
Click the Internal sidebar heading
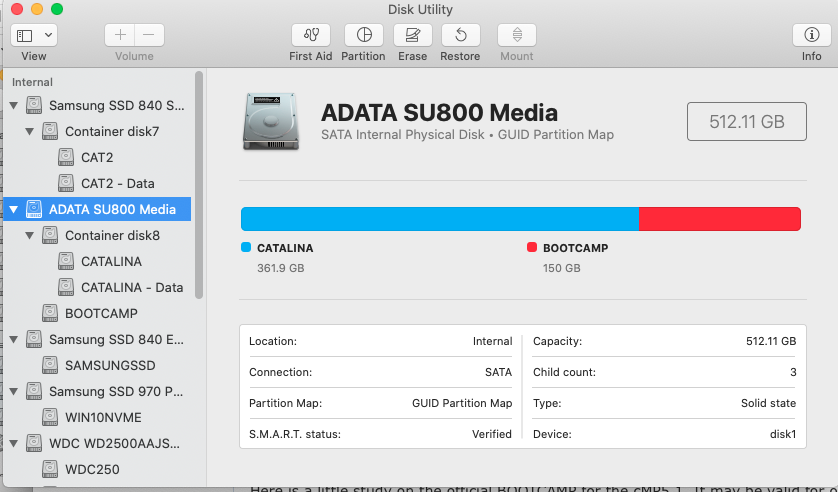32,82
